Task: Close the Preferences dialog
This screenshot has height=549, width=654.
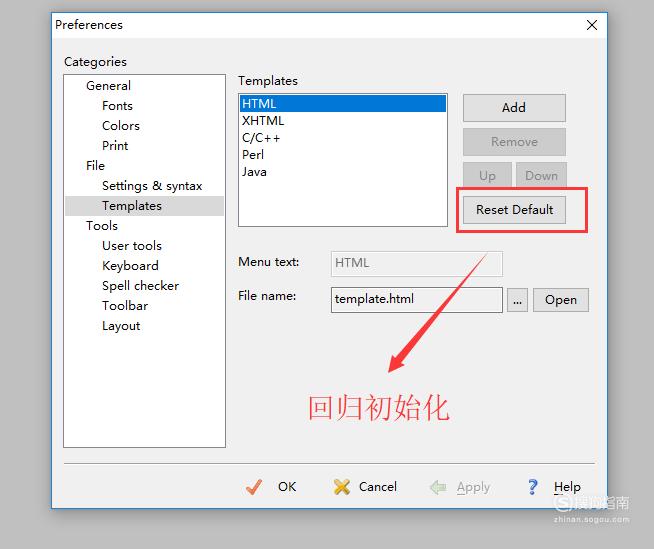Action: click(591, 25)
